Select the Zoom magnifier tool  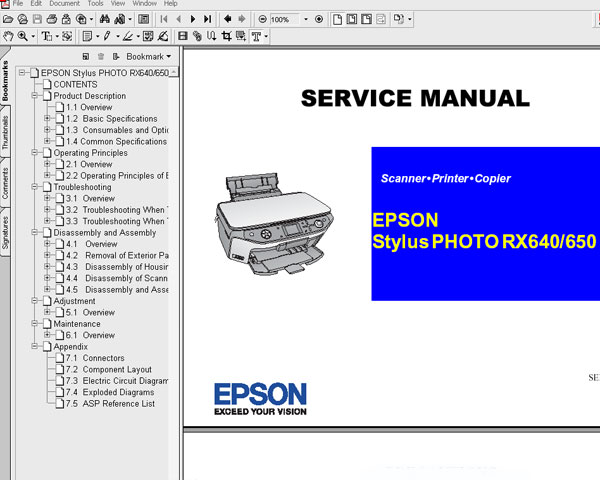pos(23,36)
